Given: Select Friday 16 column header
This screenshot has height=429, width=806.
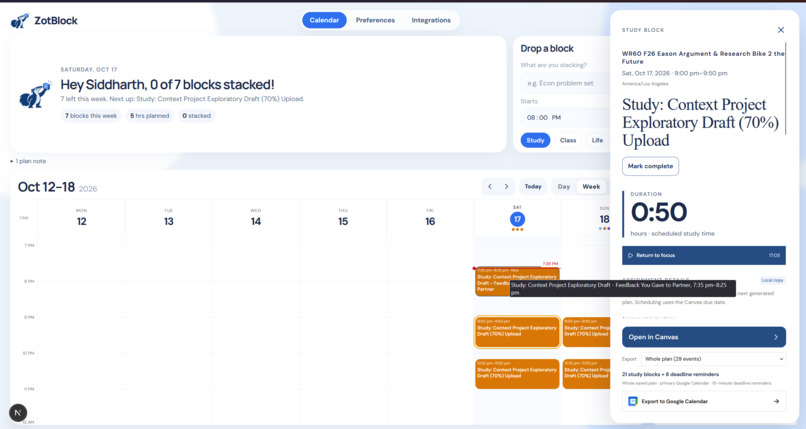Looking at the screenshot, I should [x=430, y=218].
